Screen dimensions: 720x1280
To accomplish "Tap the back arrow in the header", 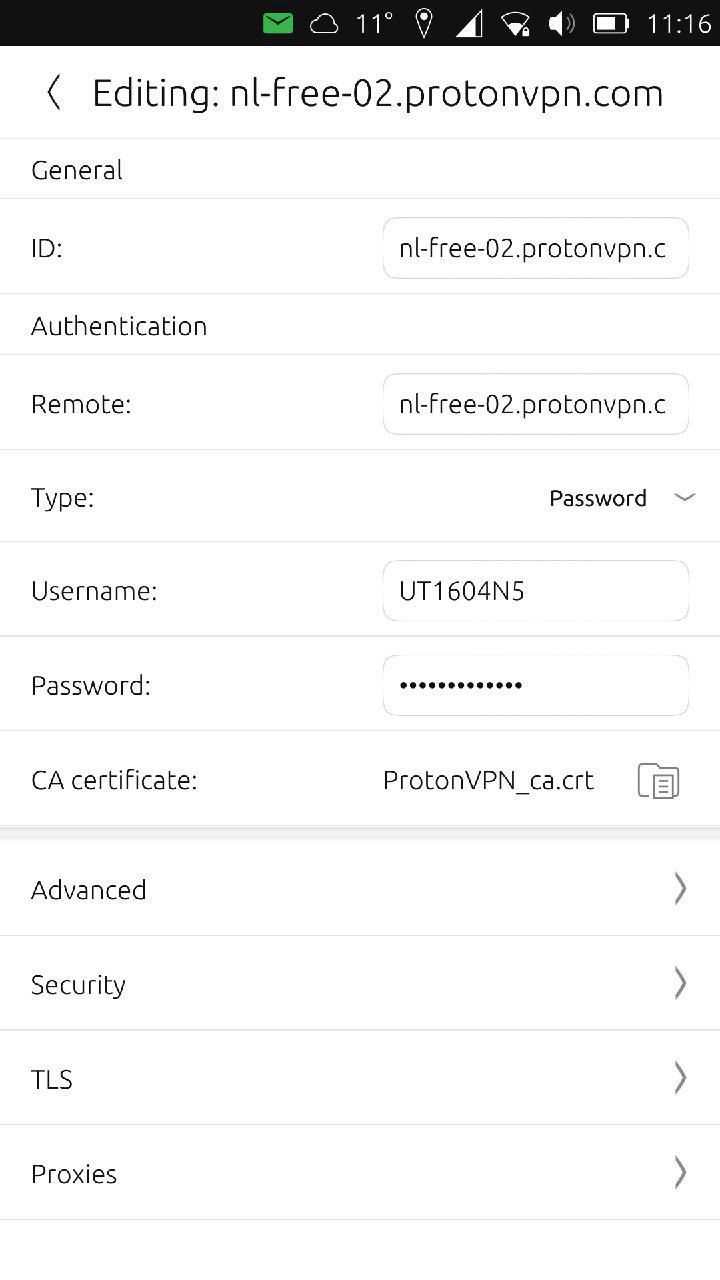I will coord(54,93).
